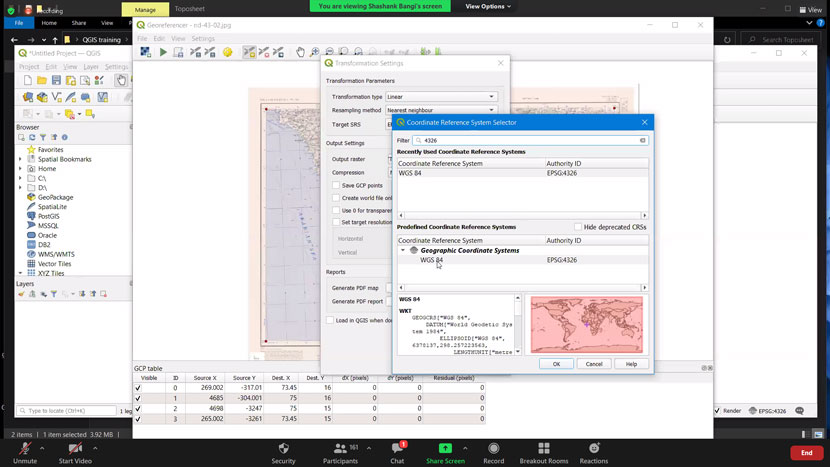
Task: Start georeferencing with the green play icon
Action: (x=163, y=52)
